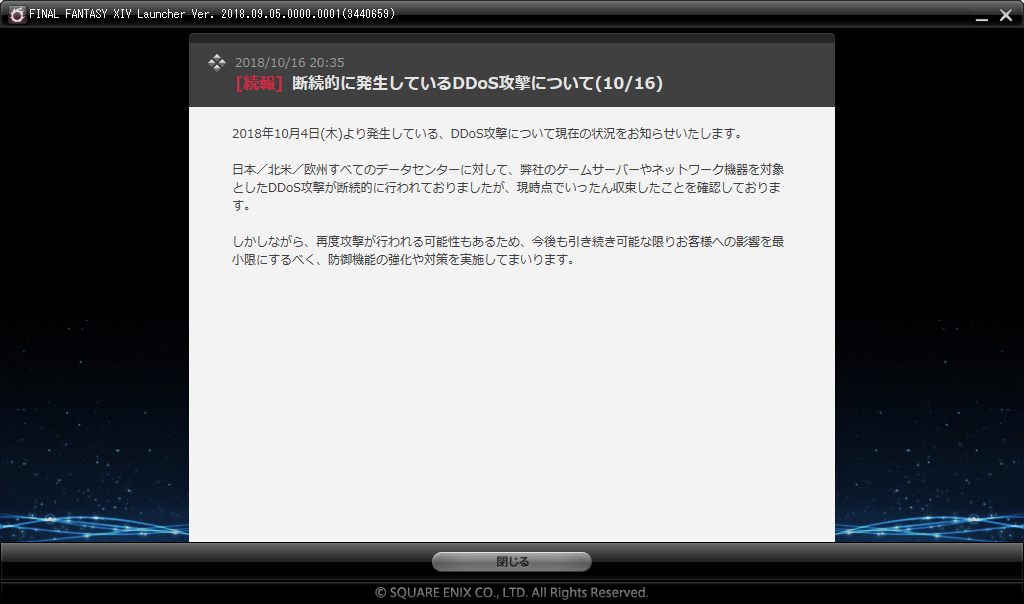Click the paragraph starting with 日本／北米／欧州
This screenshot has width=1024, height=604.
(506, 187)
